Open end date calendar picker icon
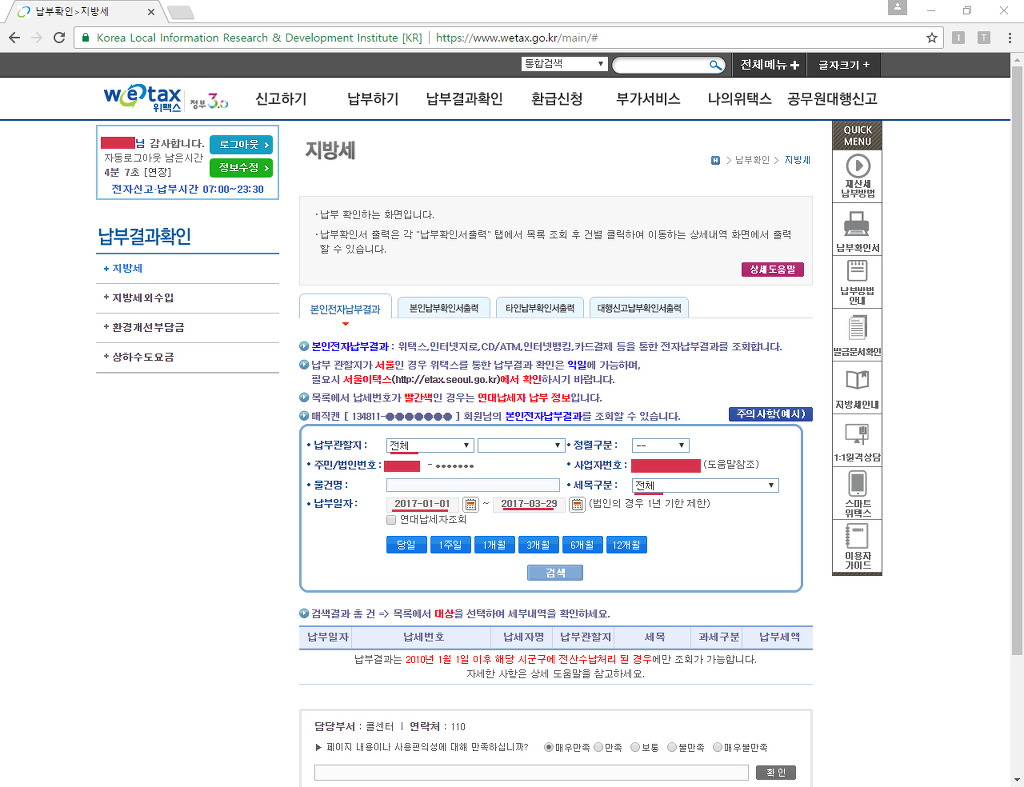 [x=577, y=504]
